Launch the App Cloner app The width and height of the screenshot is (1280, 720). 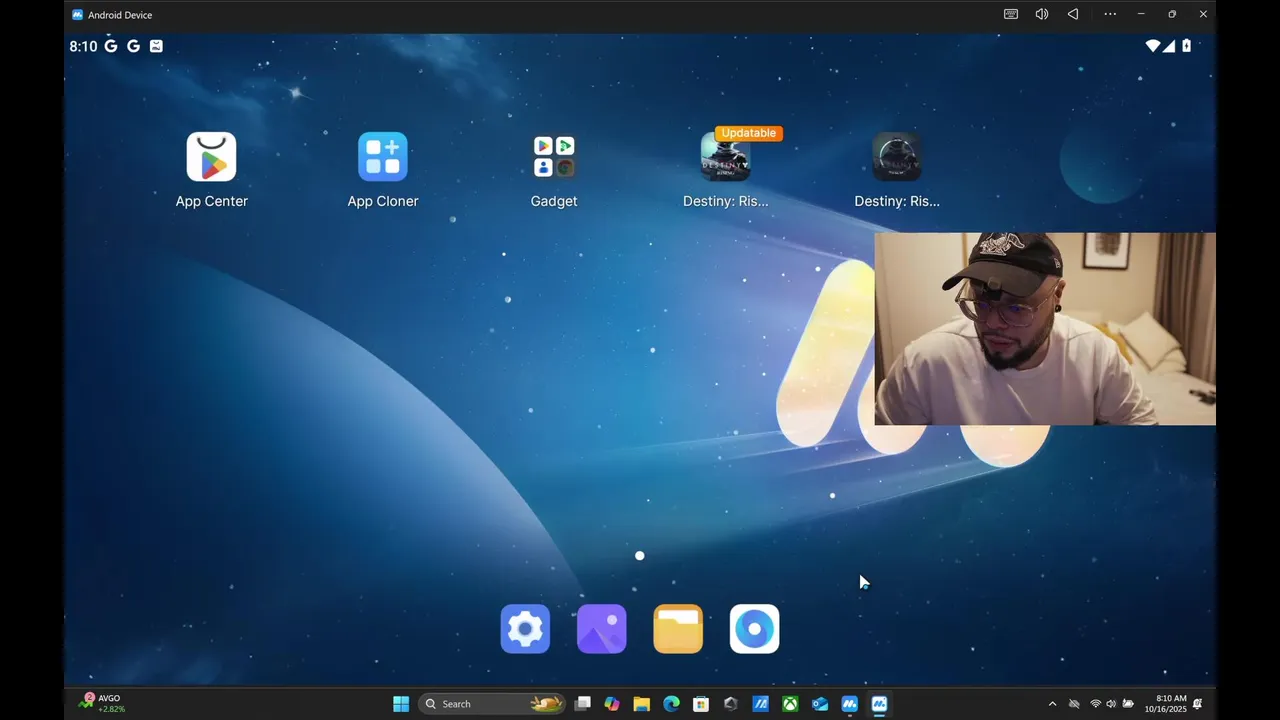pos(383,157)
